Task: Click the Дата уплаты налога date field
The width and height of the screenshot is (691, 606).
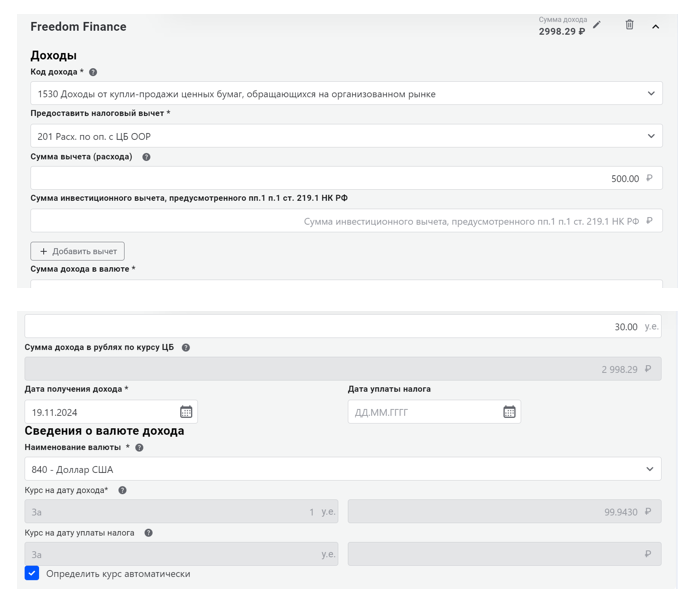Action: coord(420,412)
